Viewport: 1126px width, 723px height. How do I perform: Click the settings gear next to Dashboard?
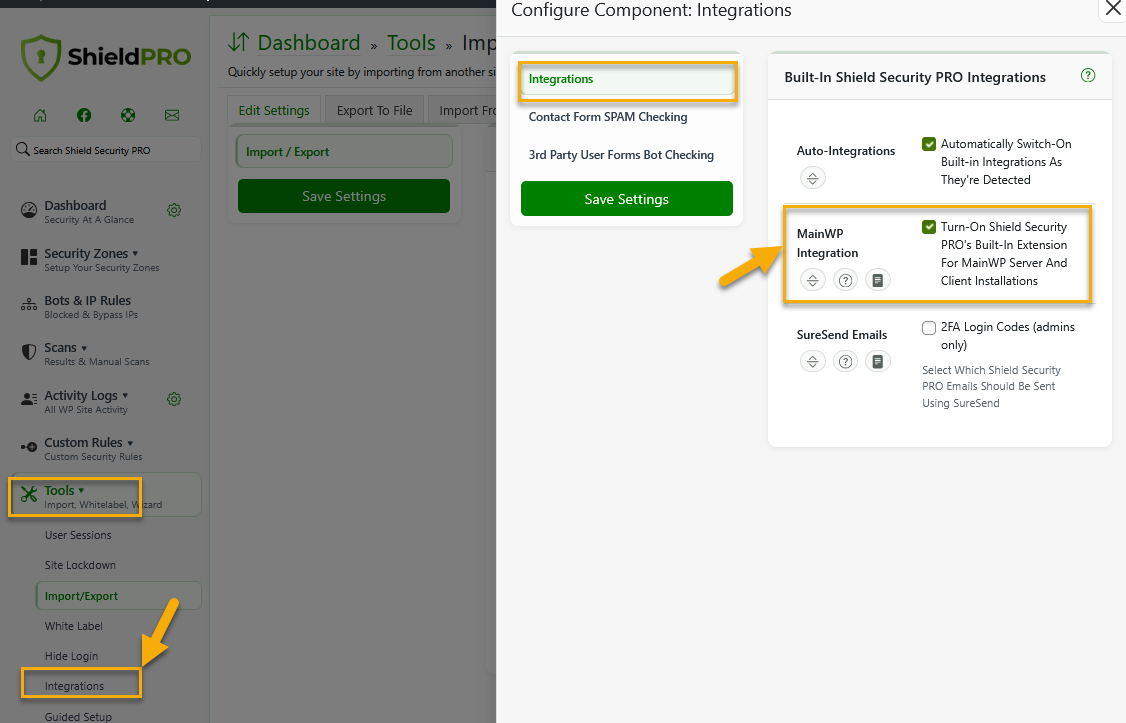pyautogui.click(x=174, y=211)
